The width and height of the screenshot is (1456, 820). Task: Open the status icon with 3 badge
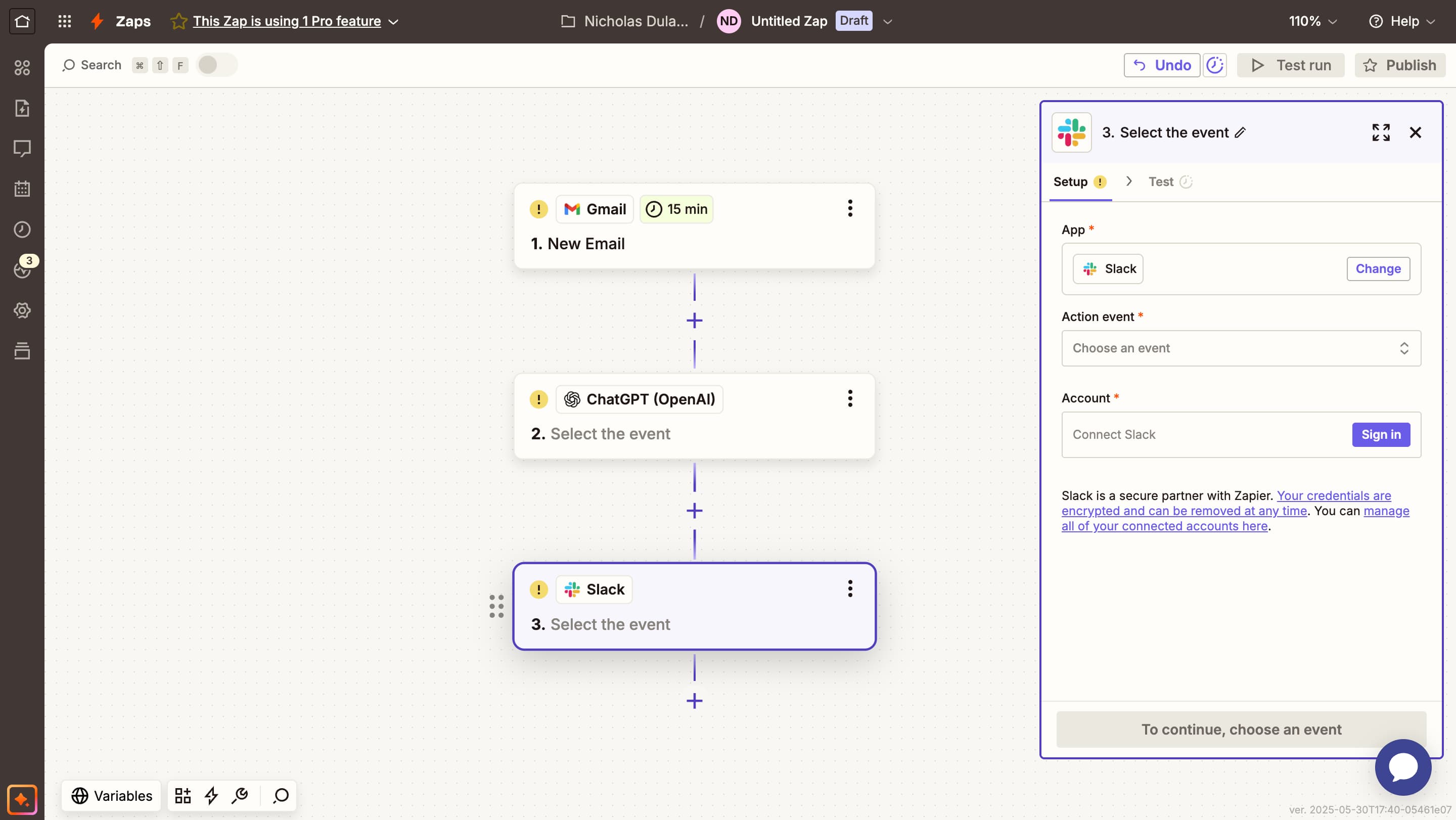[x=23, y=268]
